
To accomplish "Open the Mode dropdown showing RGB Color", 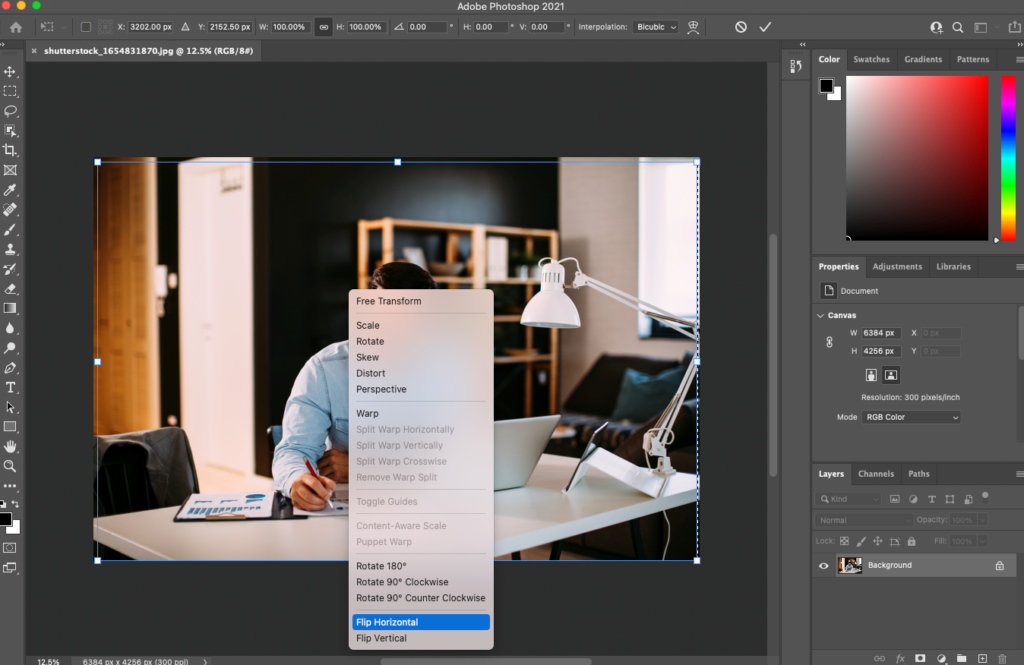I will pyautogui.click(x=911, y=417).
